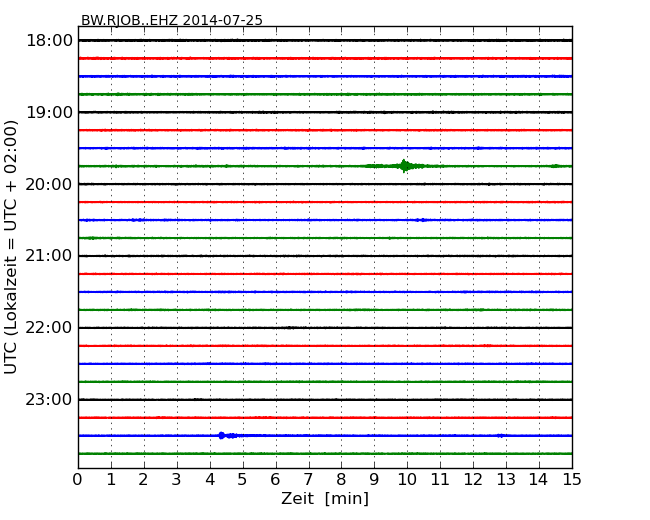Click the x-axis tick label 3
This screenshot has height=520, width=650.
(176, 480)
